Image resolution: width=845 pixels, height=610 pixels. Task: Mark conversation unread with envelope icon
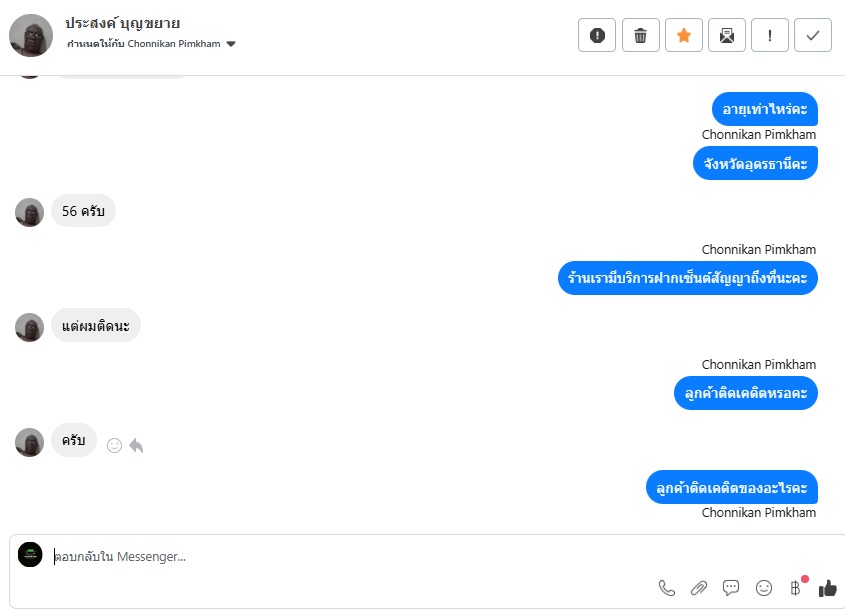pos(726,36)
